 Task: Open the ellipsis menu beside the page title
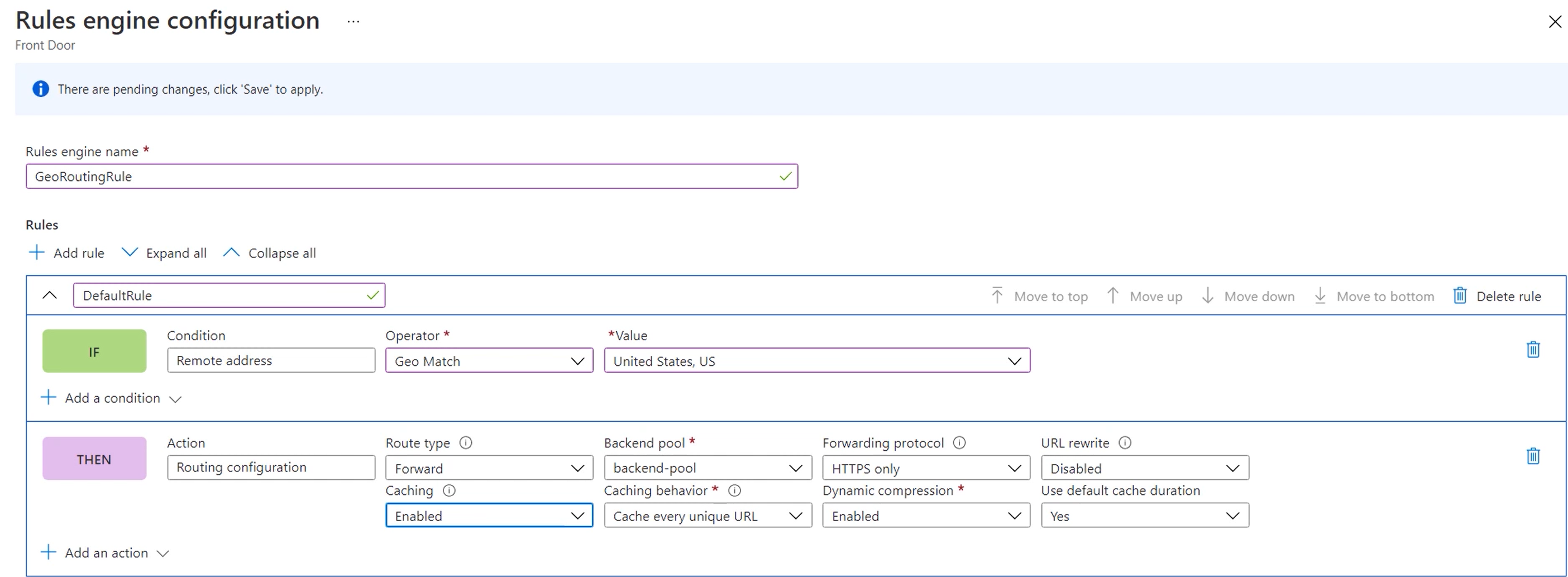(x=353, y=21)
